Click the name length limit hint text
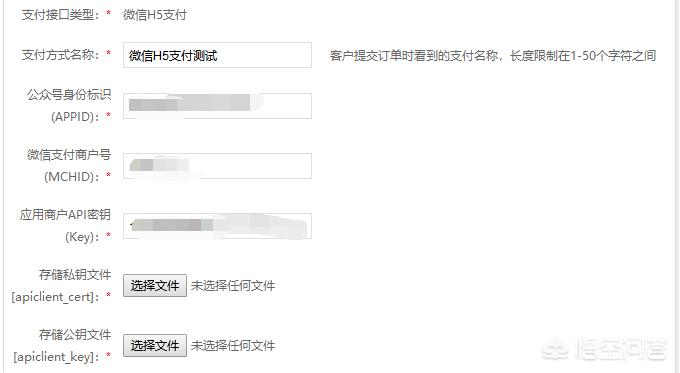This screenshot has height=373, width=680. [x=493, y=56]
